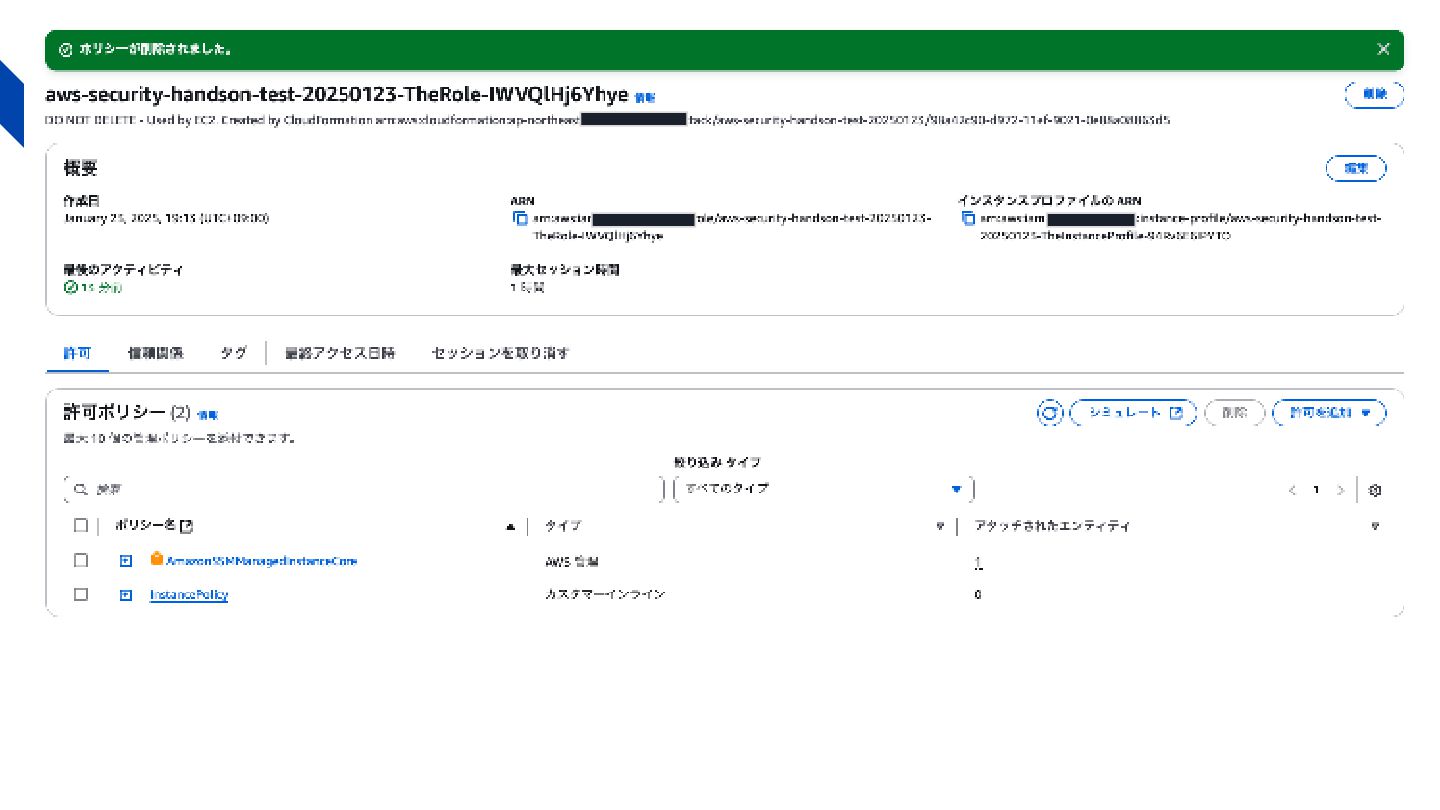The height and width of the screenshot is (810, 1440).
Task: Focus the policy search input field
Action: tap(362, 489)
